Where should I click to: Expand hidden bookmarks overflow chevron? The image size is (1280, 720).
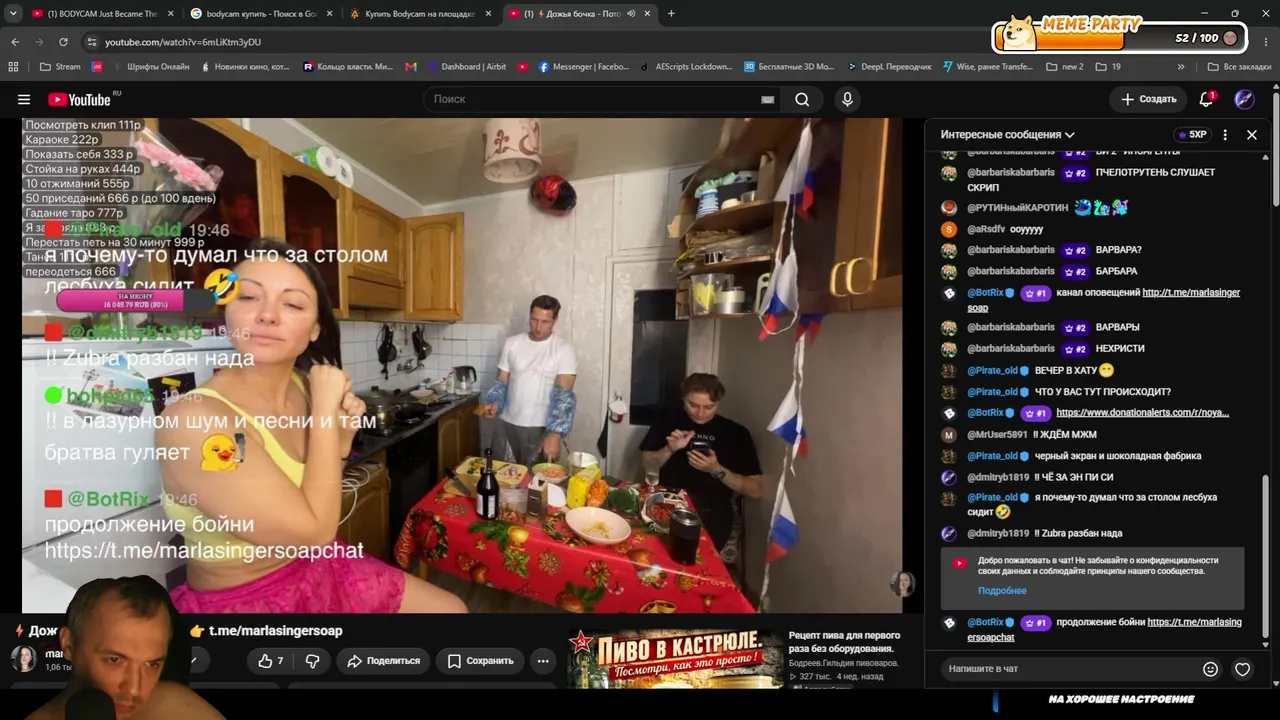coord(1181,67)
